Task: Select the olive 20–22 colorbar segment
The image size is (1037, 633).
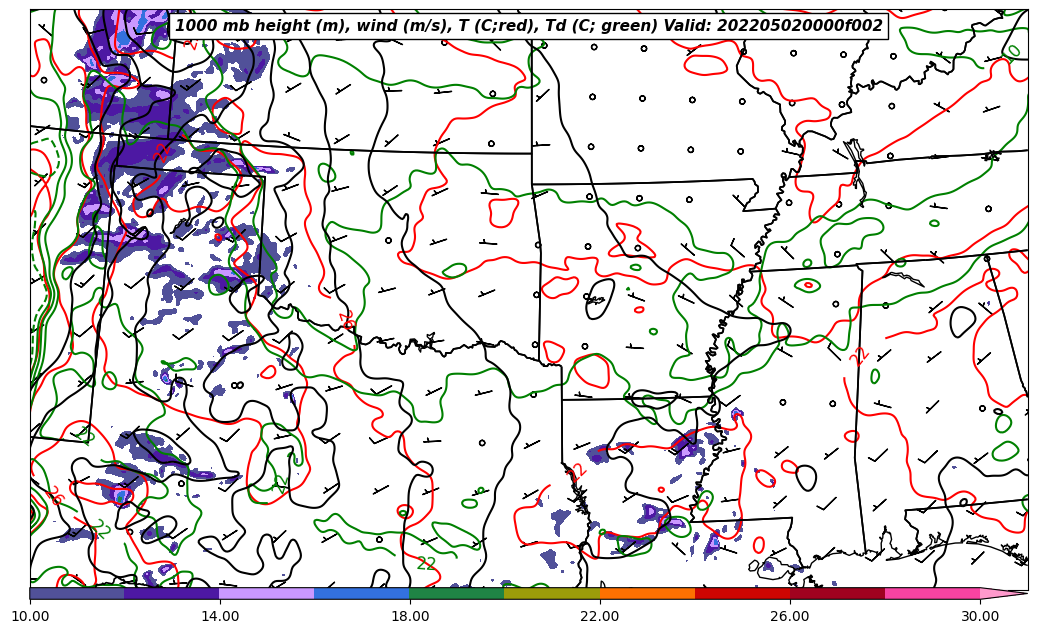Action: point(552,593)
